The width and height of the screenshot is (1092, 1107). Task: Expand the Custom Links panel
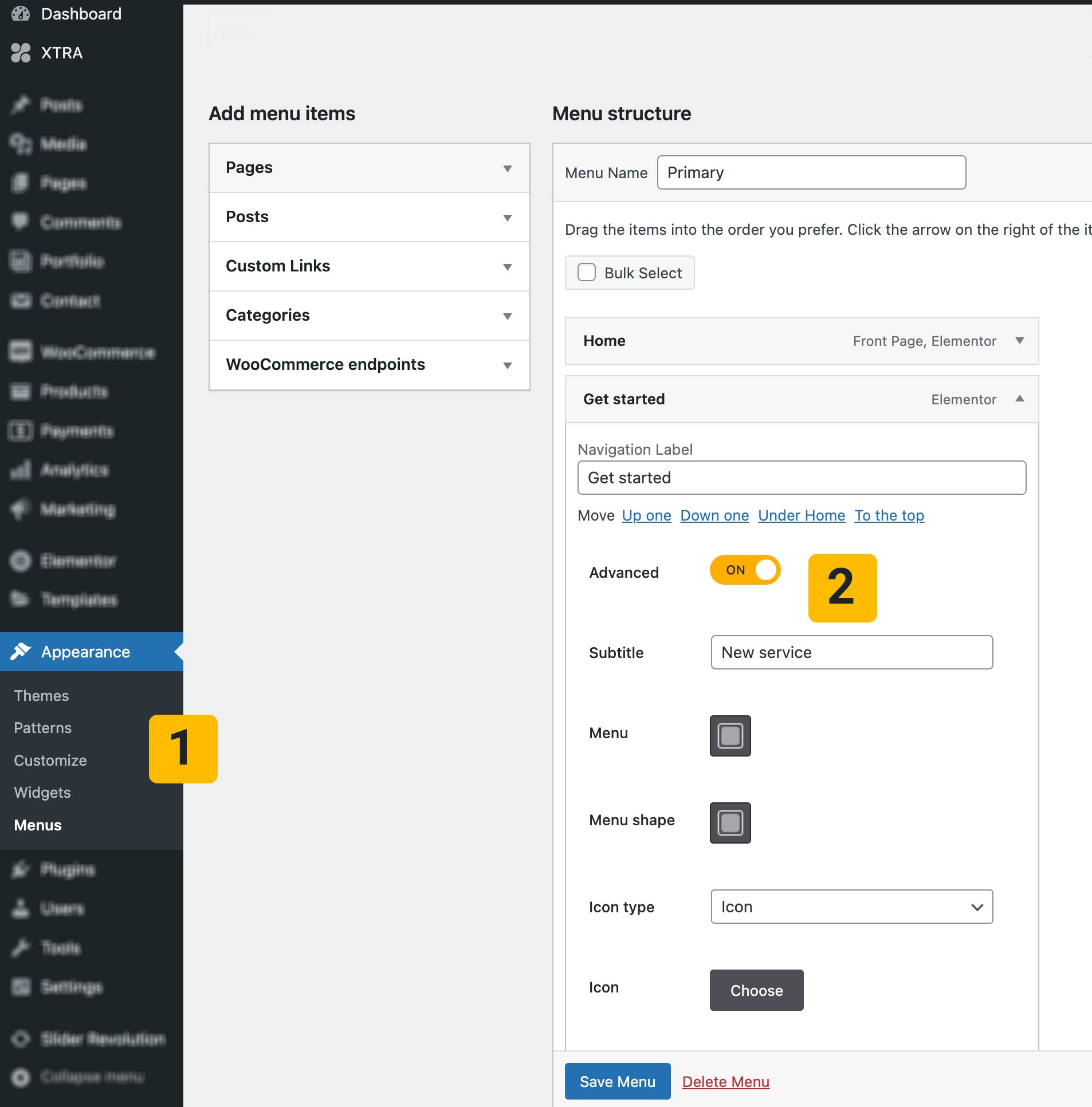pos(507,266)
